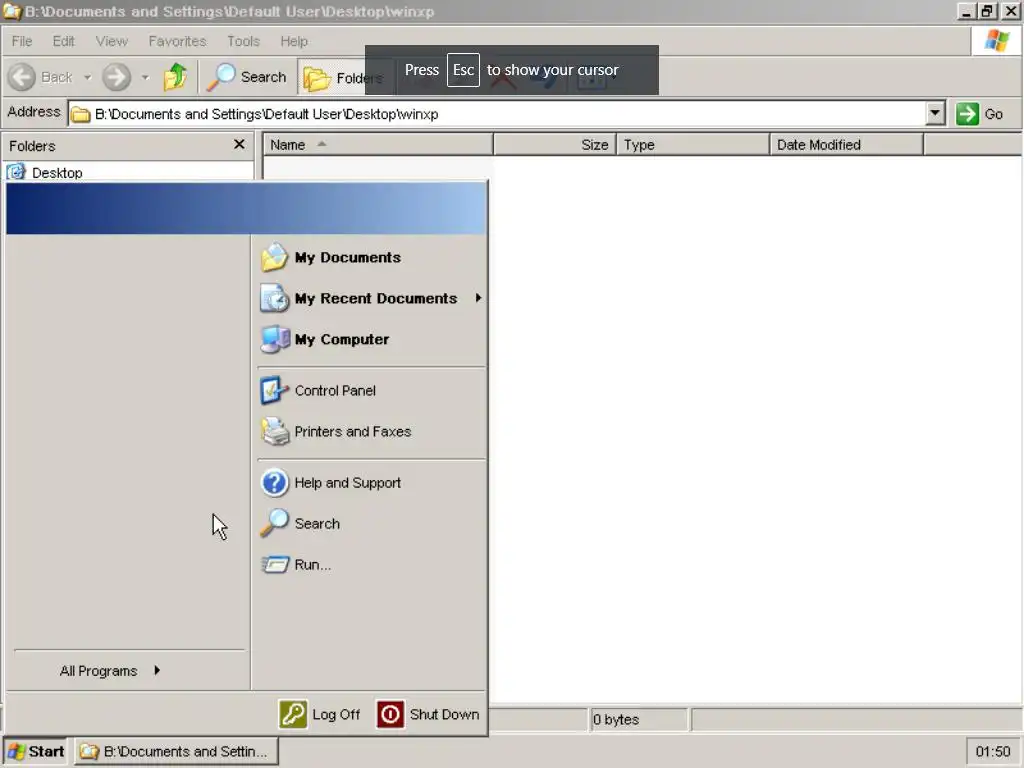Screen dimensions: 1024x768
Task: Click the Forward navigation arrow
Action: 117,77
